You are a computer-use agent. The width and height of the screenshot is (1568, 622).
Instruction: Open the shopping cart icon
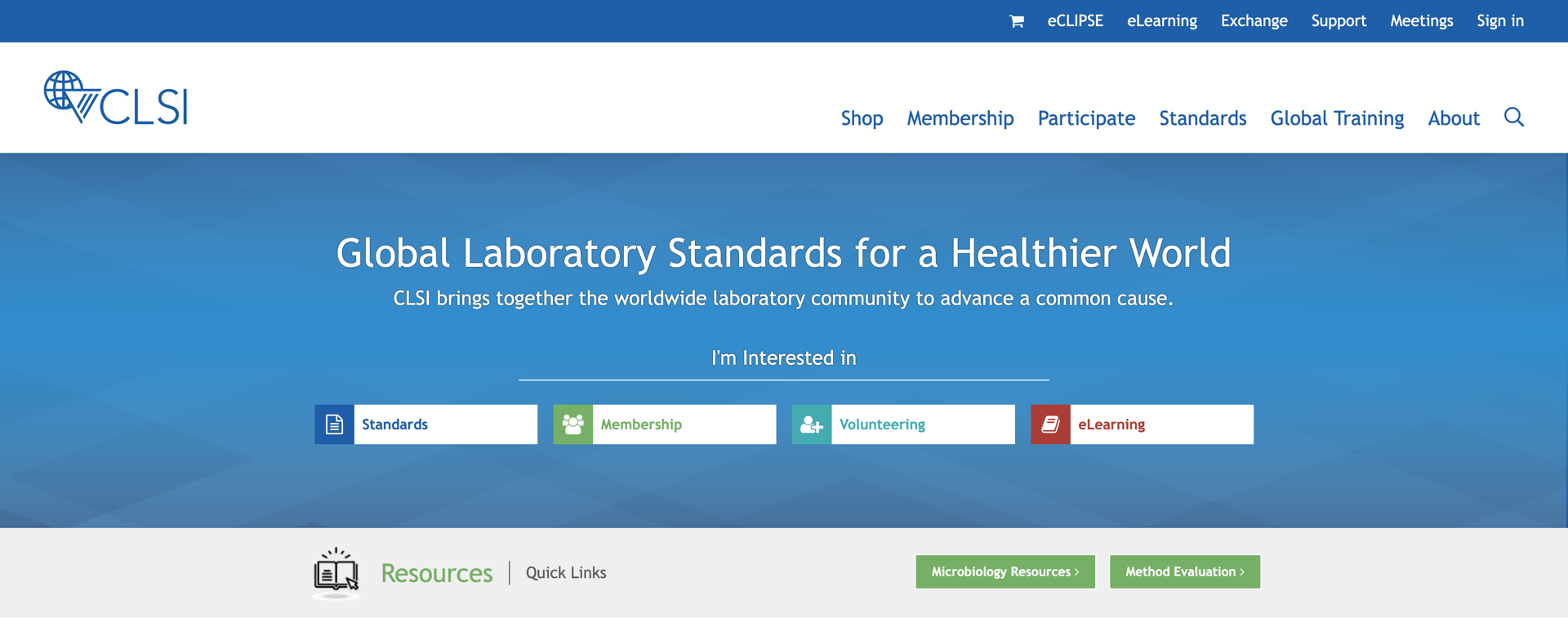click(1016, 21)
